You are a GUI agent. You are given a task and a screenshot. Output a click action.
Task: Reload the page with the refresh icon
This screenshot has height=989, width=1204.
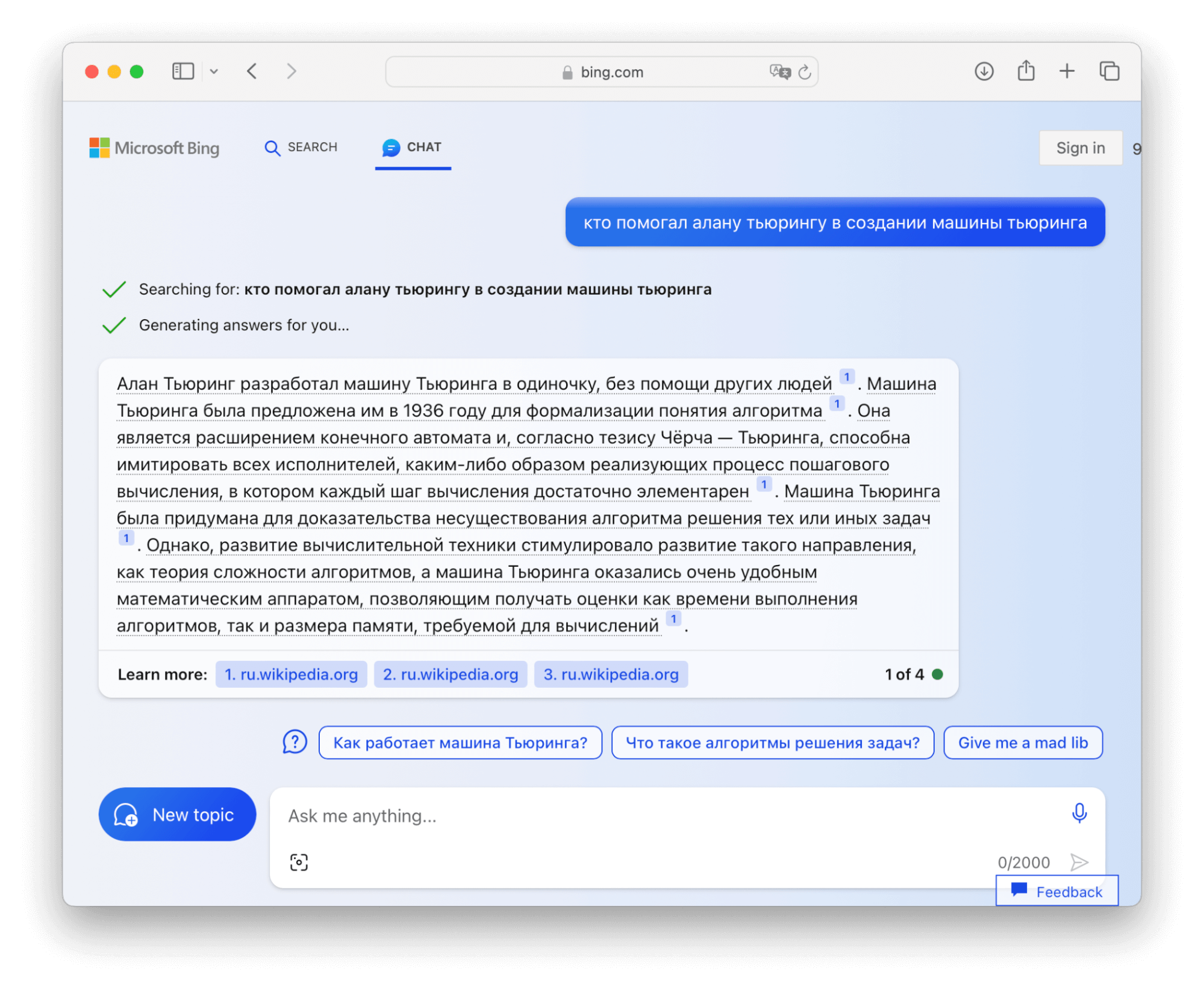[805, 72]
